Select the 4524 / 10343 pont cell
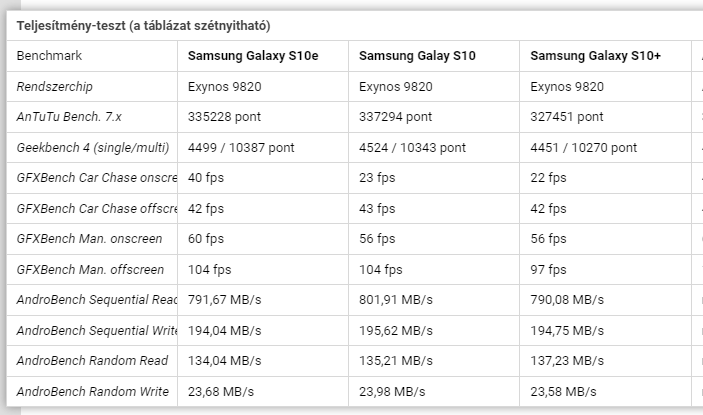Image resolution: width=703 pixels, height=415 pixels. click(412, 147)
